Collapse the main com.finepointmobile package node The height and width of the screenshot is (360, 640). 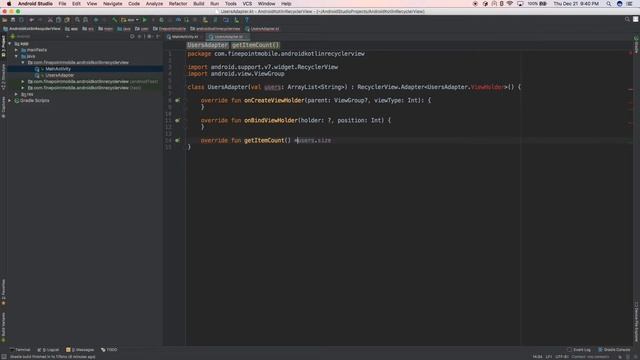coord(23,62)
